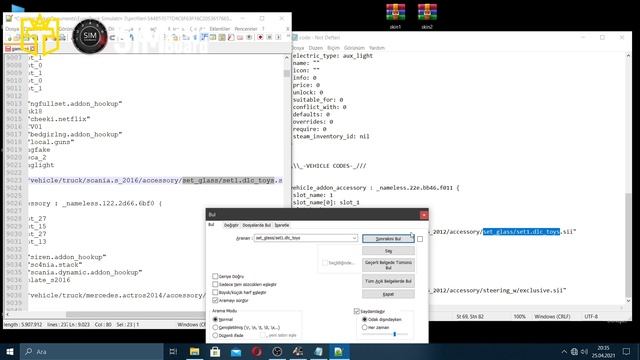
Task: Tick the checkbox beside Sonrakini Bul
Action: [420, 239]
